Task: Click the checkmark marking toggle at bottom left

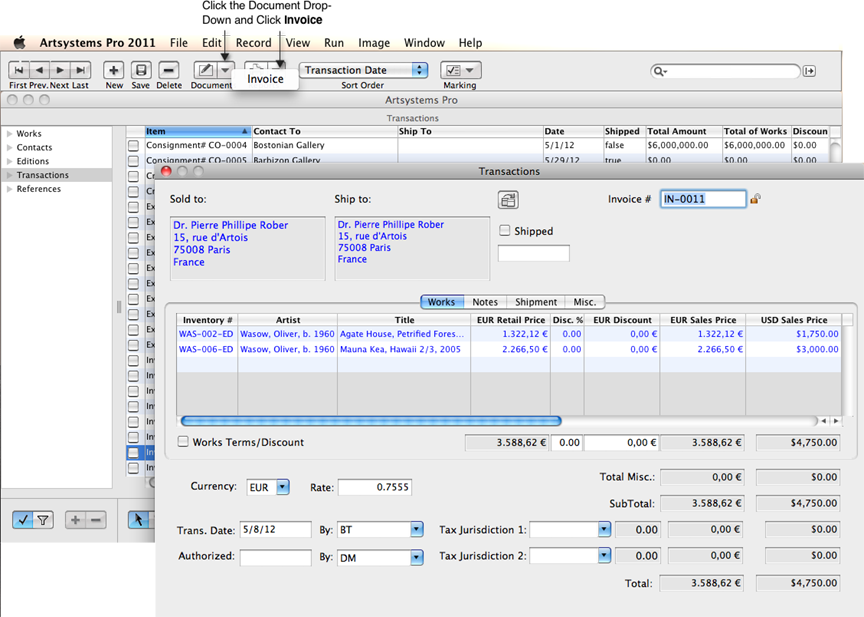Action: point(23,519)
